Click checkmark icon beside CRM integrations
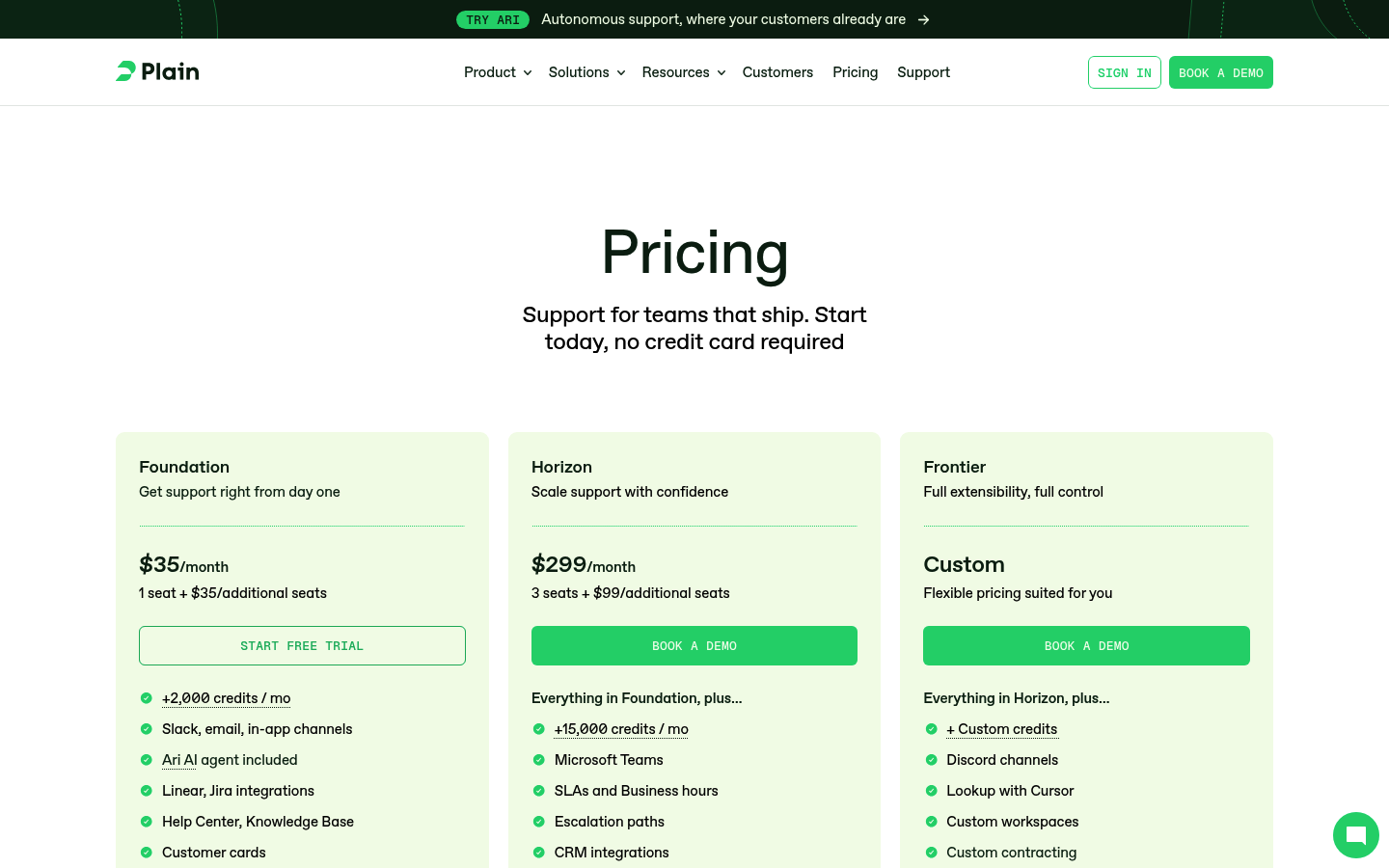1389x868 pixels. (539, 853)
